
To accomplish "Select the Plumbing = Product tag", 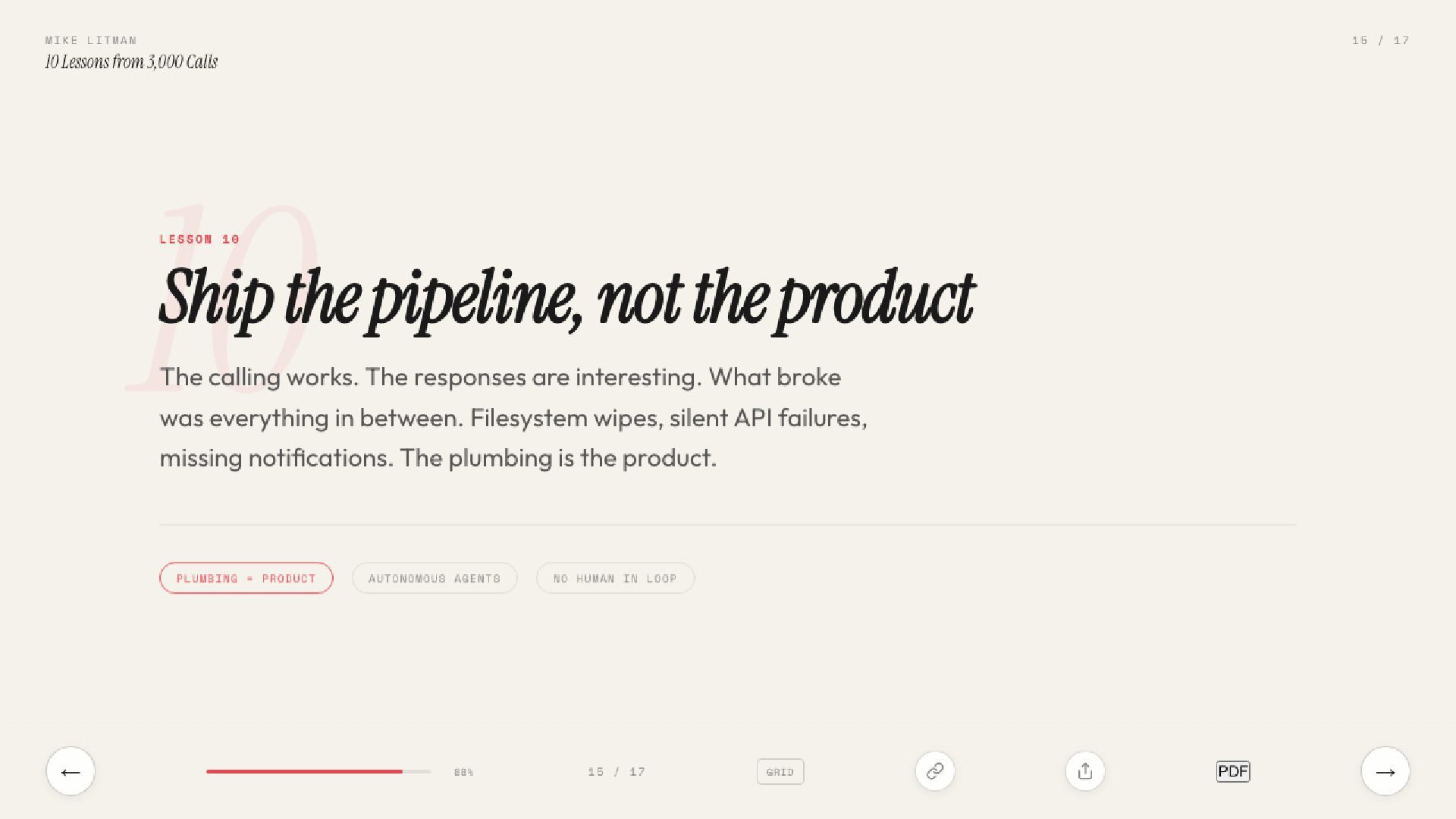I will point(246,578).
